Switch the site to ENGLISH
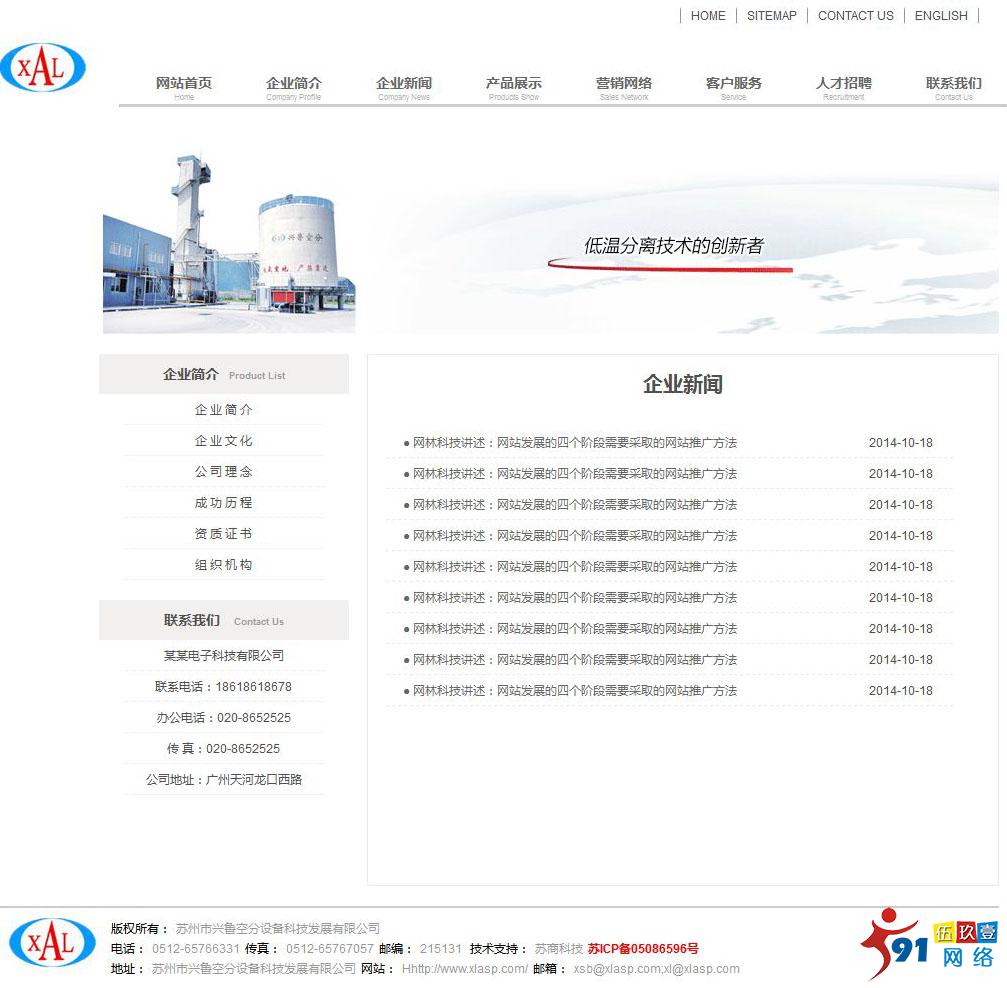Image resolution: width=1007 pixels, height=988 pixels. tap(939, 16)
